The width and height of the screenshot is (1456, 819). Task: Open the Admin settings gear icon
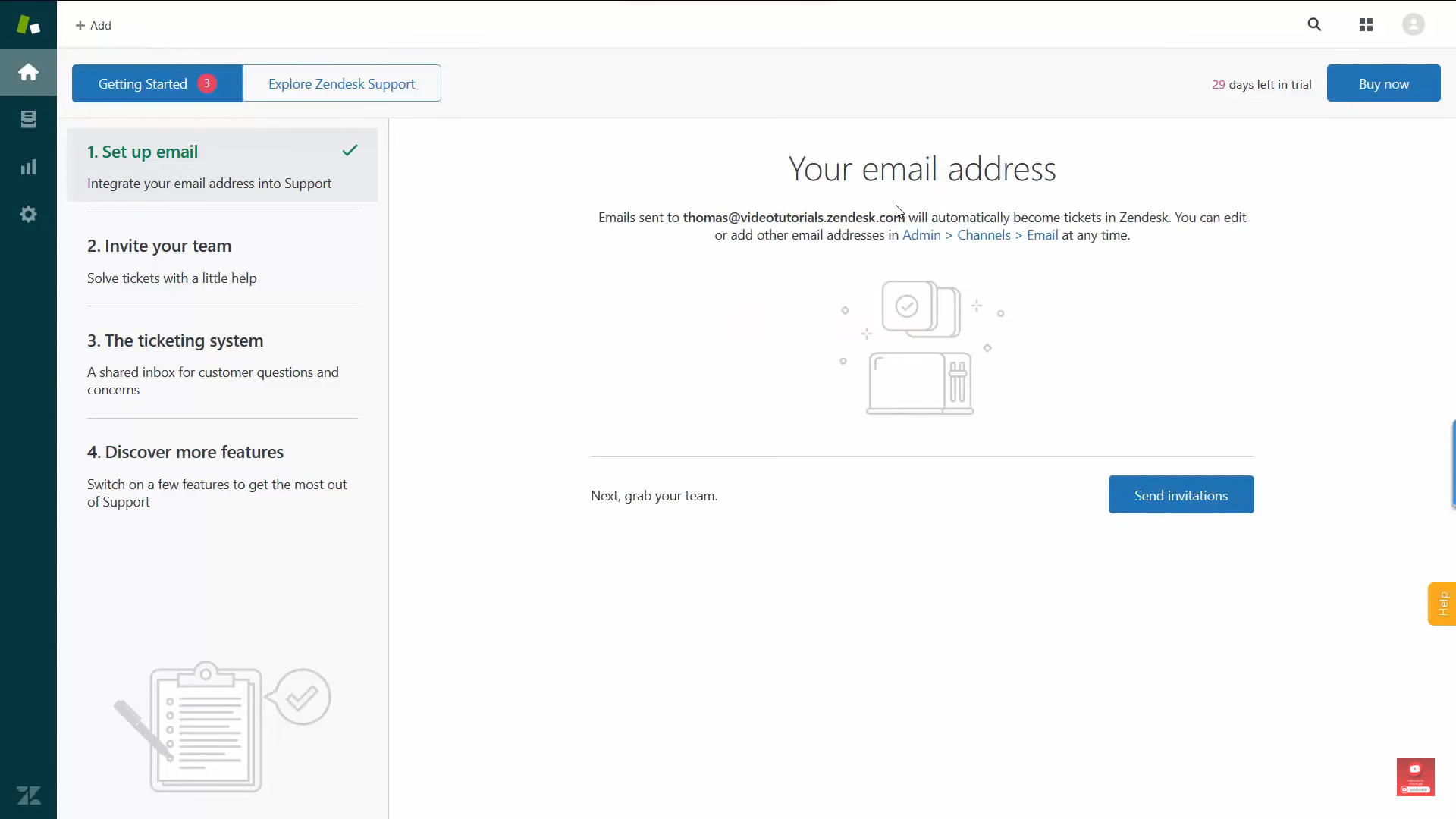(x=28, y=214)
